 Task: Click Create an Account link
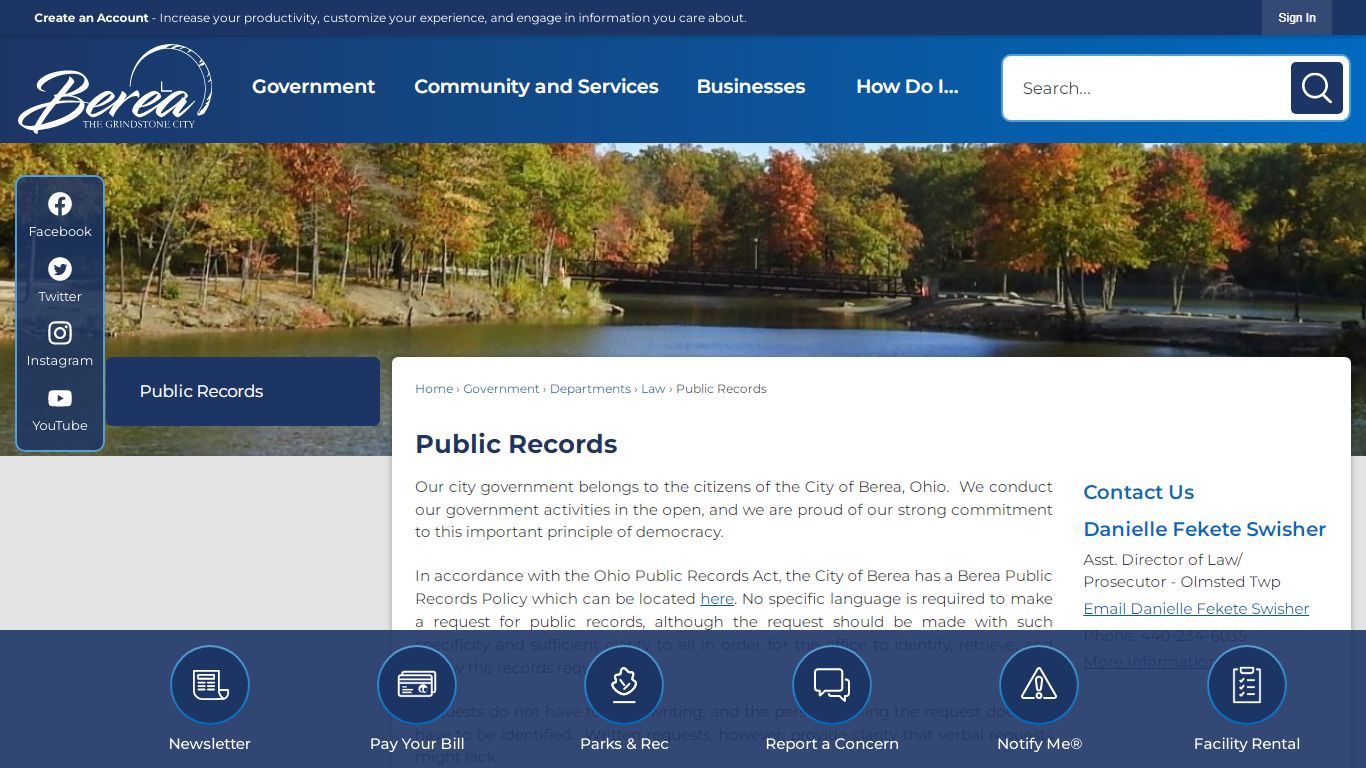[91, 18]
